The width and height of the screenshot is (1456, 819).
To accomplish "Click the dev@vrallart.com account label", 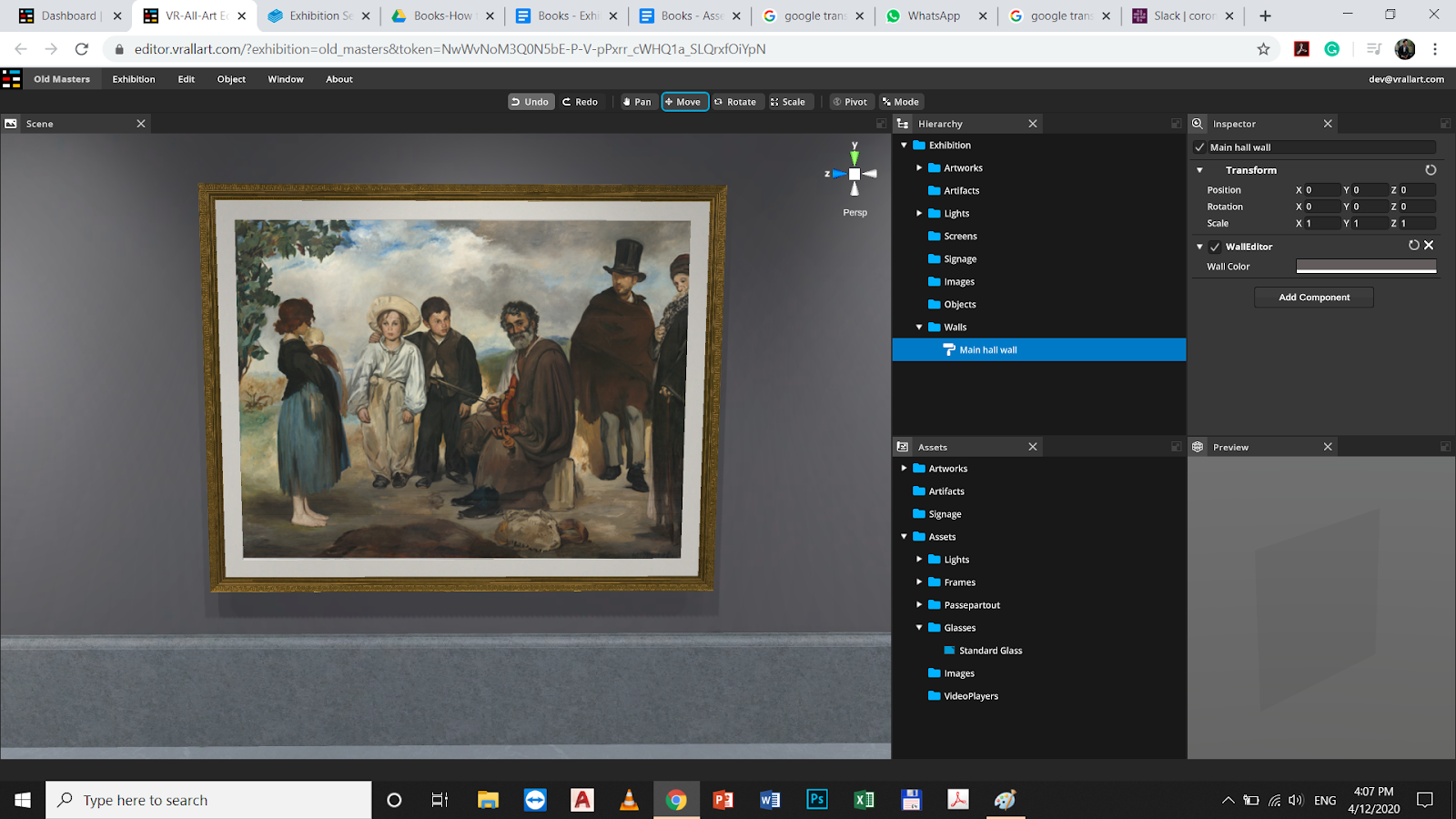I will [x=1406, y=79].
